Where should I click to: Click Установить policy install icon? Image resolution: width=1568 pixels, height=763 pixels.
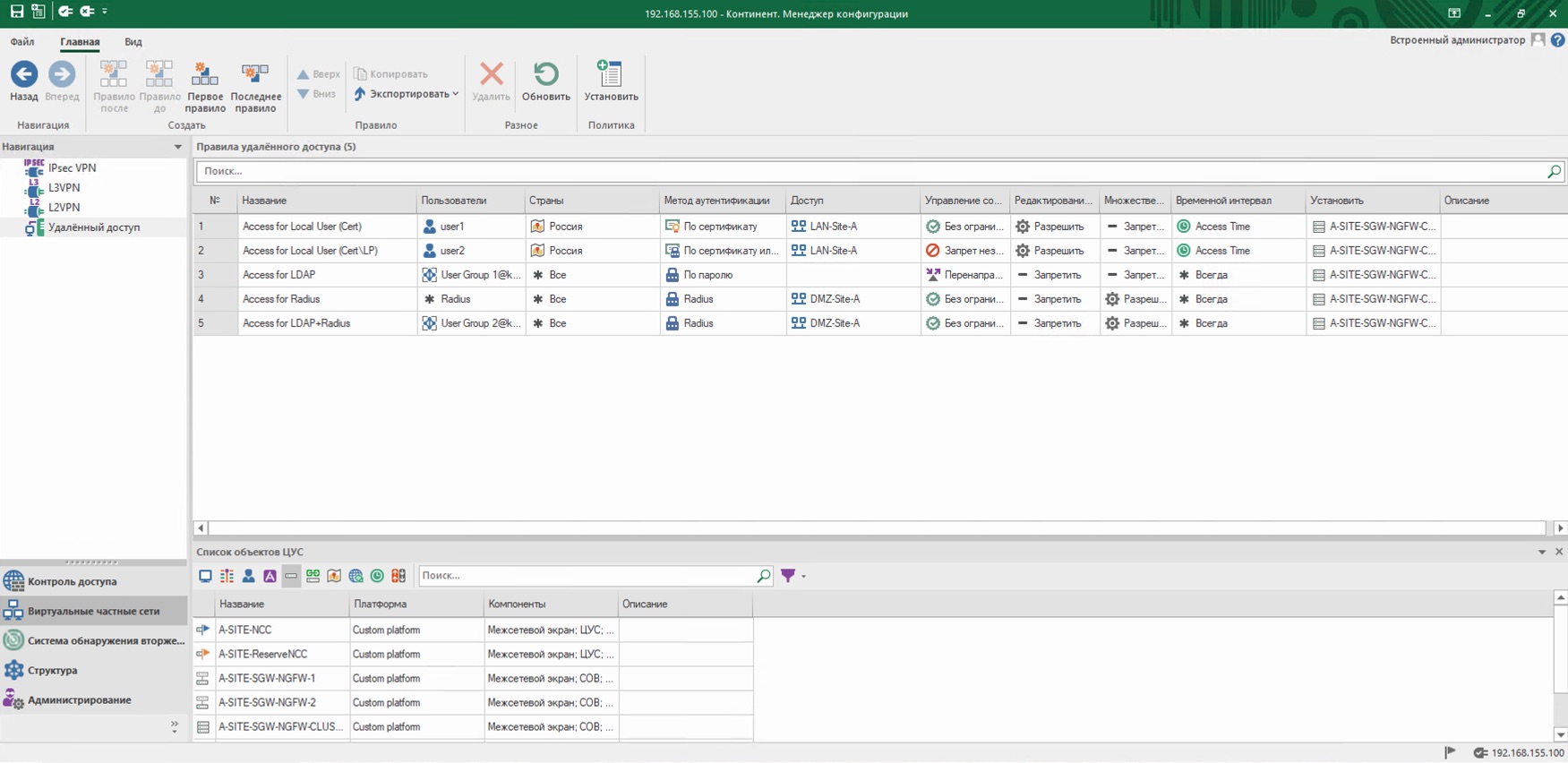tap(611, 75)
